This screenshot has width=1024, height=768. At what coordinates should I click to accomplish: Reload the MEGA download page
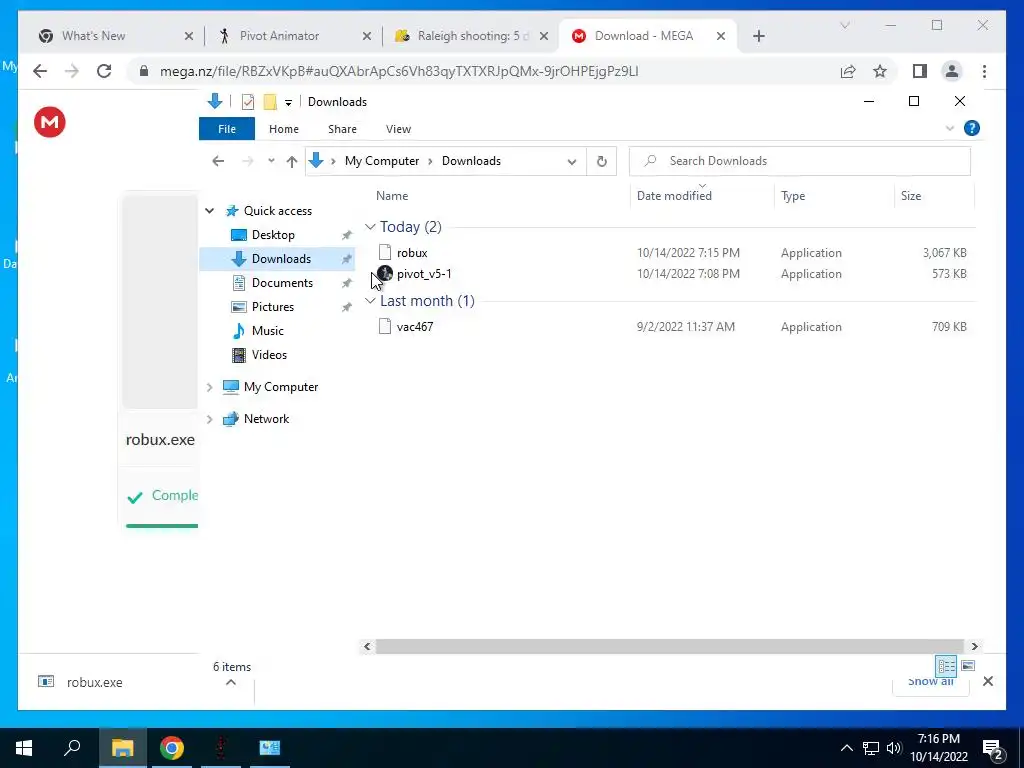(104, 71)
